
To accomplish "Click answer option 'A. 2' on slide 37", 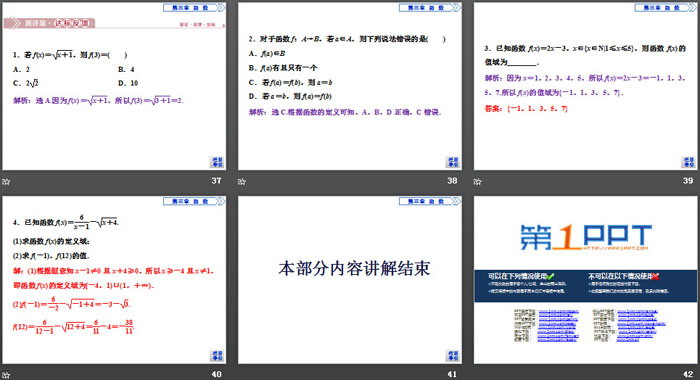I will point(21,69).
